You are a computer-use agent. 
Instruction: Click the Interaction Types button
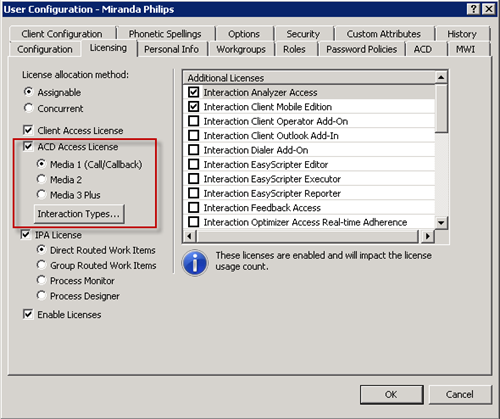click(79, 214)
